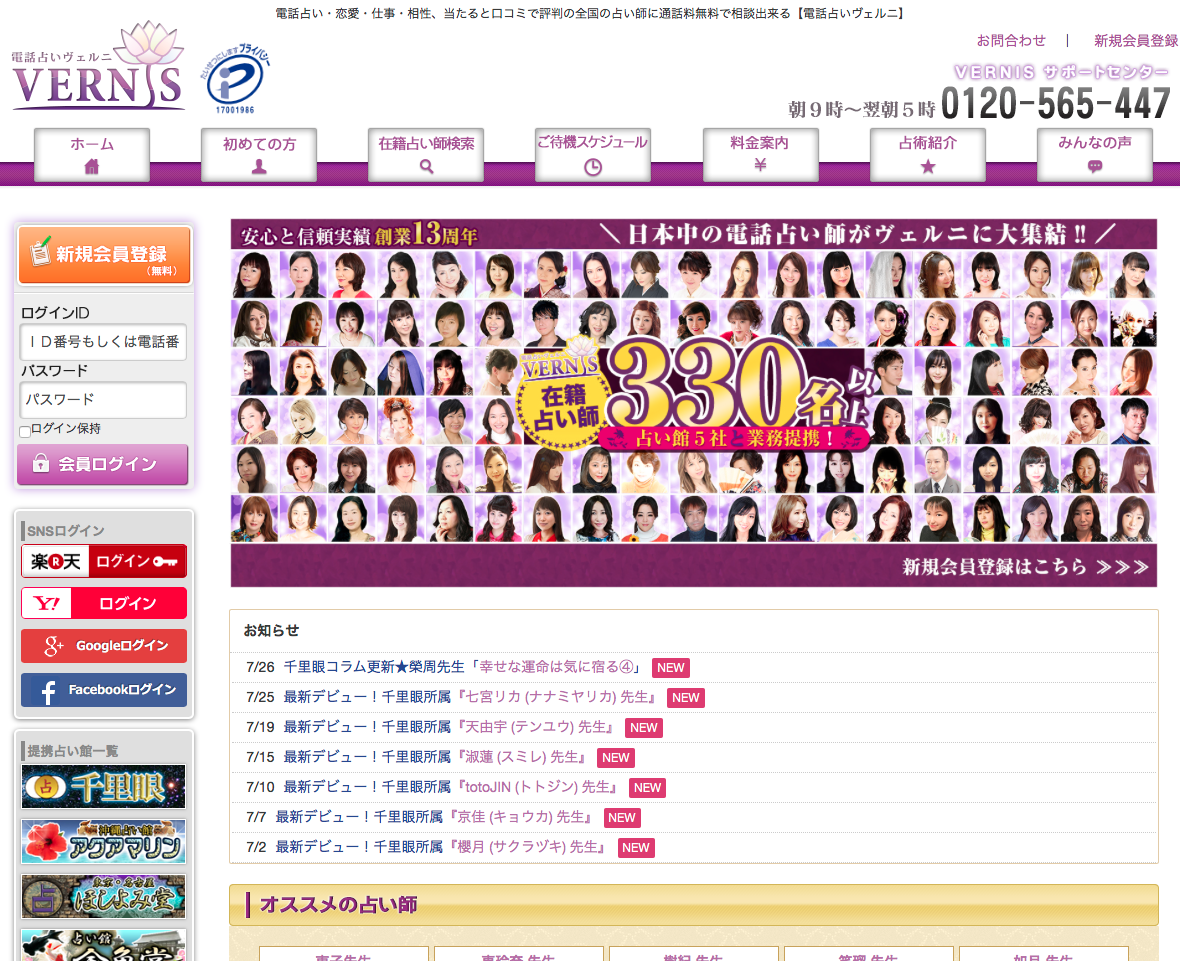The image size is (1180, 961).
Task: Open the ご待機スケジュール navigation tab
Action: pos(593,154)
